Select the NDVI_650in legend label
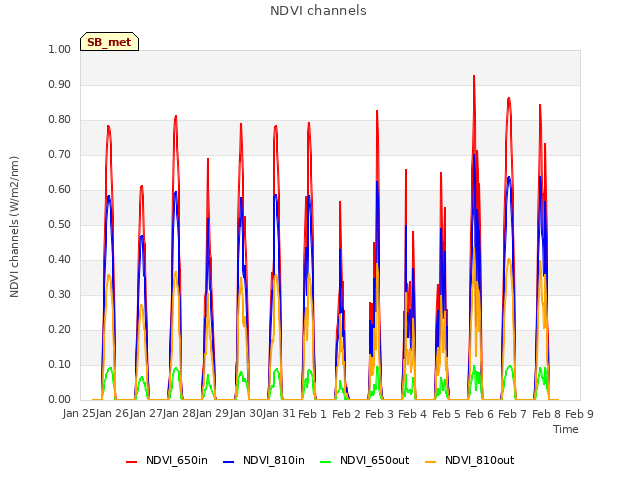This screenshot has width=640, height=480. [177, 460]
